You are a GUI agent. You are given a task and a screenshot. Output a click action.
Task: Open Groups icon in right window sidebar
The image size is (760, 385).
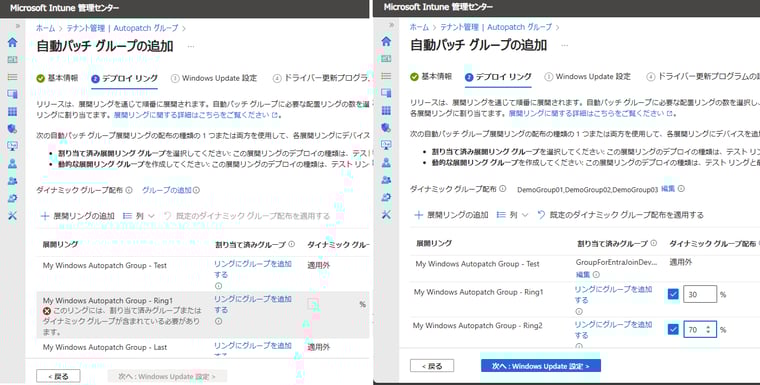coord(386,179)
